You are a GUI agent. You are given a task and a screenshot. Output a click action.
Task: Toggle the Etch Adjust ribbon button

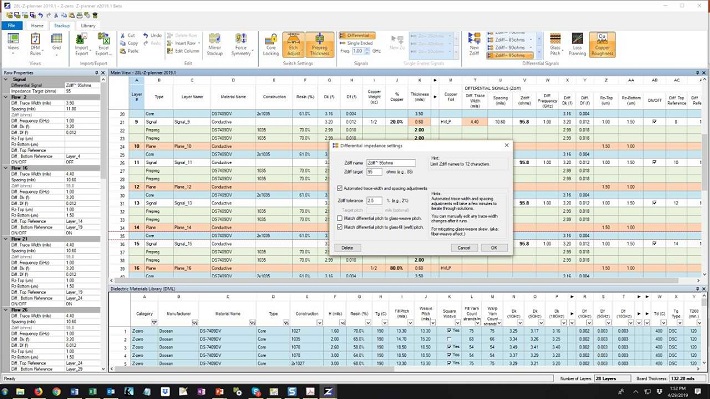293,44
